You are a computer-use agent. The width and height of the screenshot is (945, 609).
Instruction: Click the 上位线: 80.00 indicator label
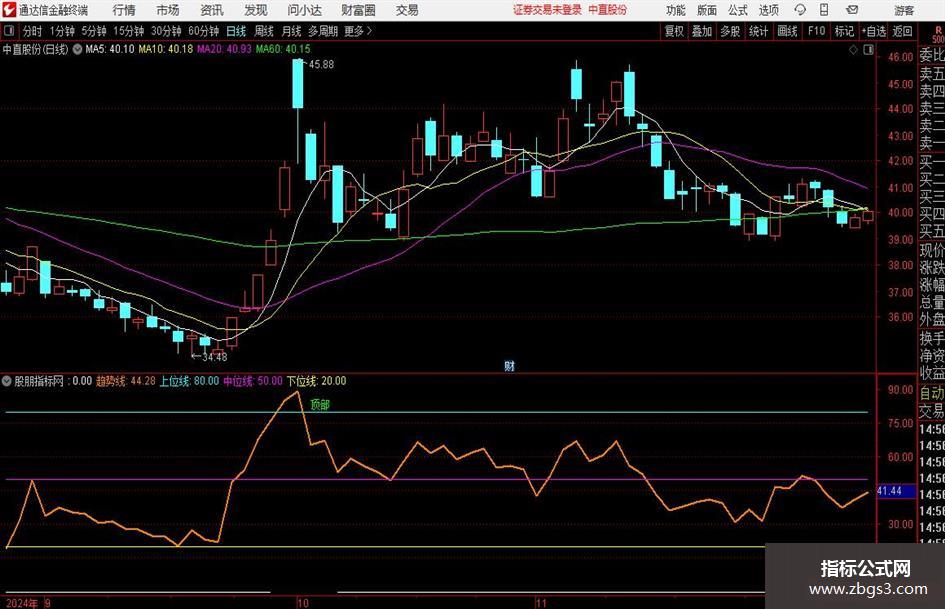[x=189, y=381]
